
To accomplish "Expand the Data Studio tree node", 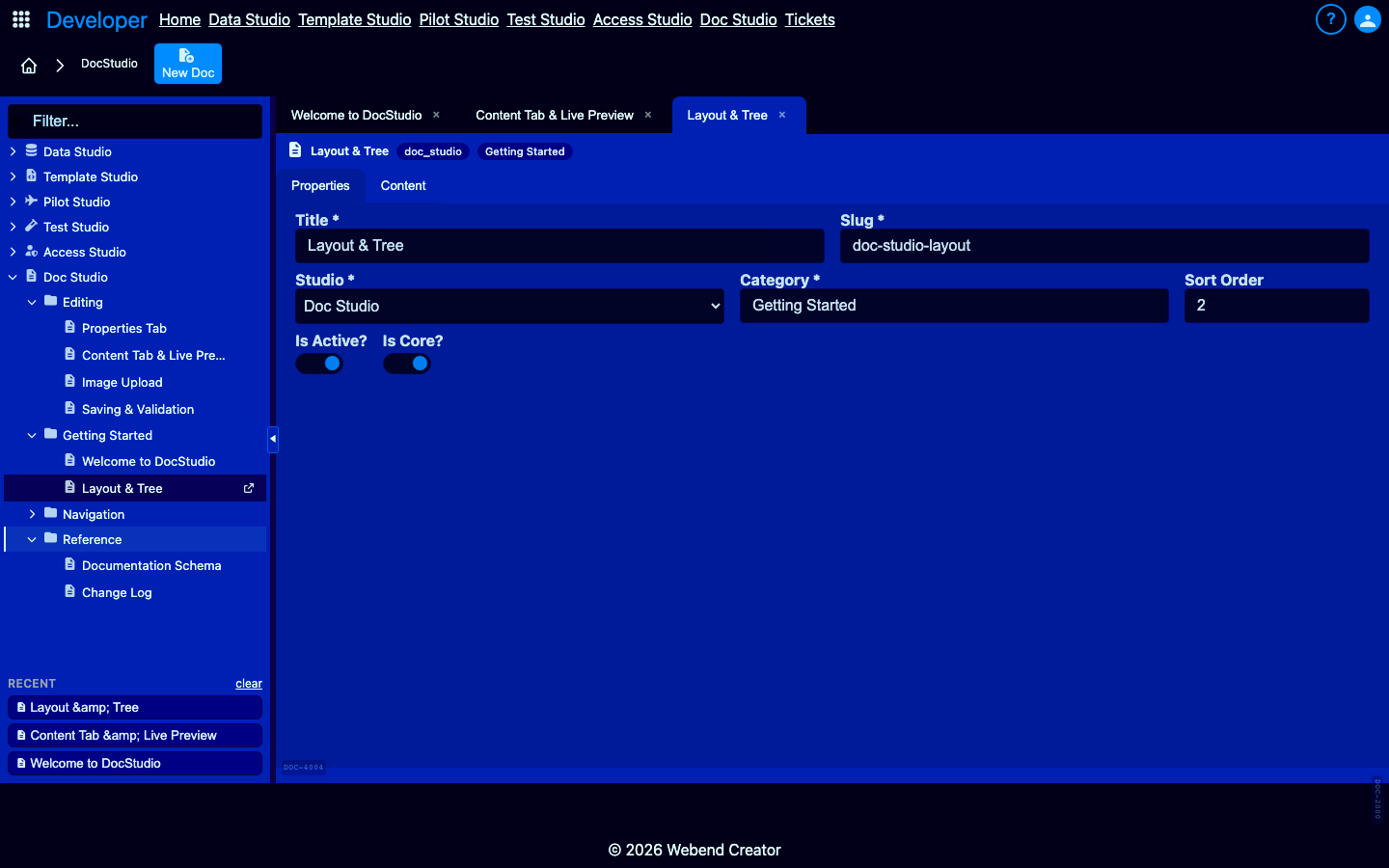I will [x=13, y=151].
